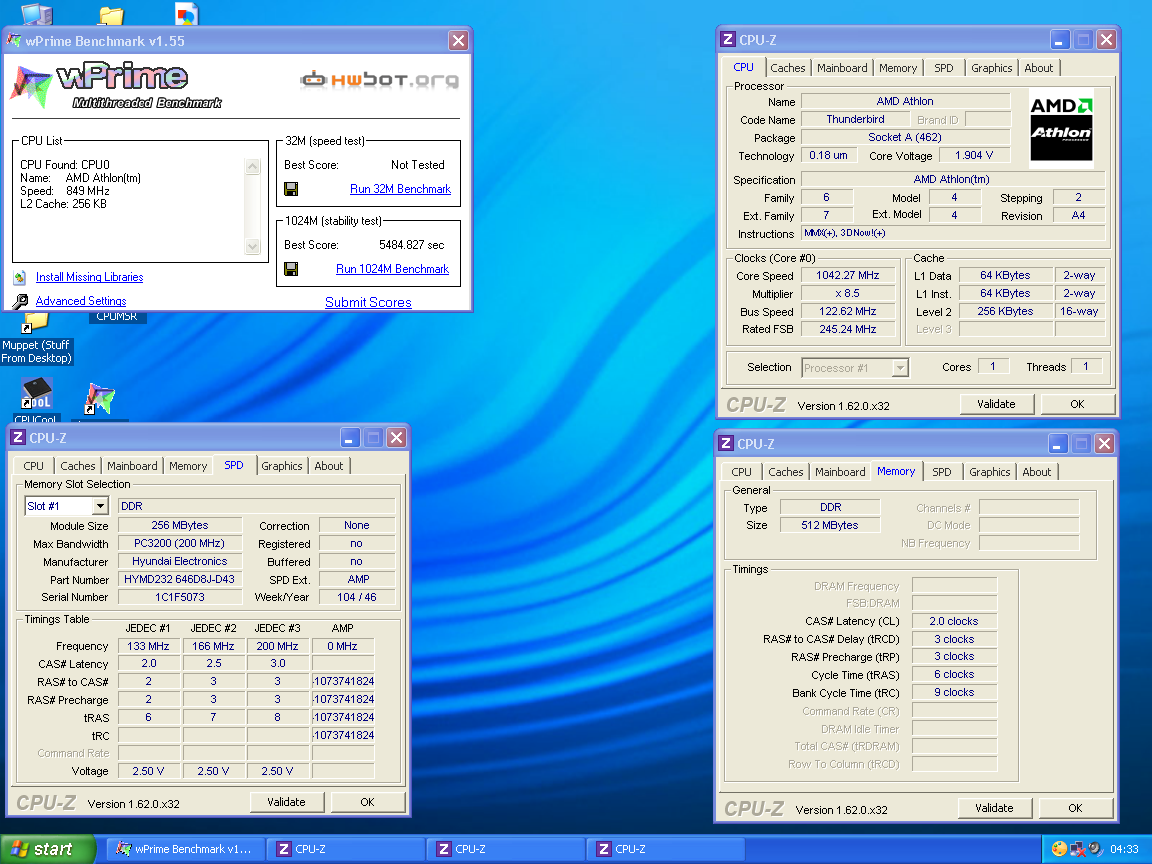Open the wPrime desktop shortcut icon

pos(100,398)
